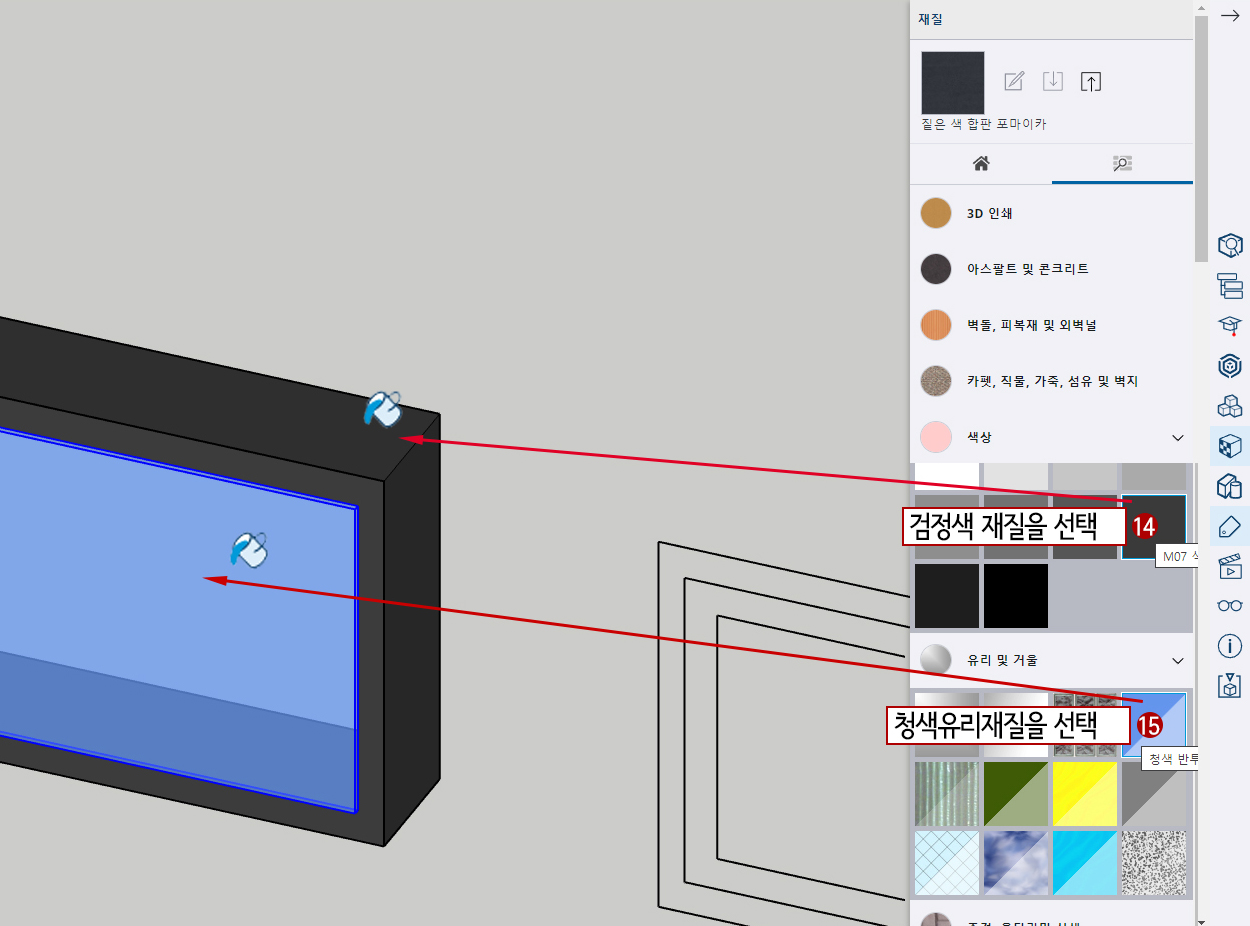
Task: Click the silver sphere 유리 및 거울 icon
Action: (936, 660)
